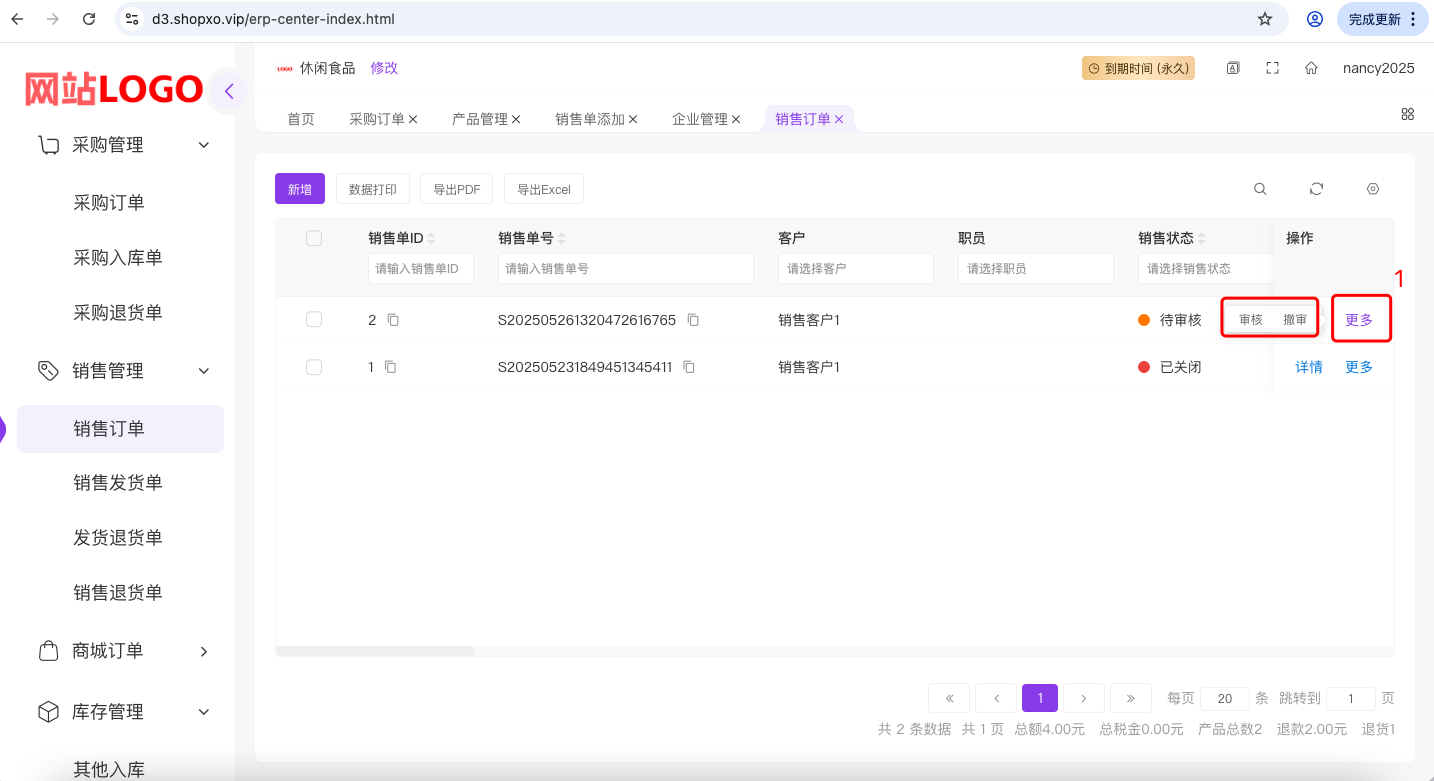Open the 请选择职员 filter dropdown
1434x781 pixels.
click(x=1036, y=268)
